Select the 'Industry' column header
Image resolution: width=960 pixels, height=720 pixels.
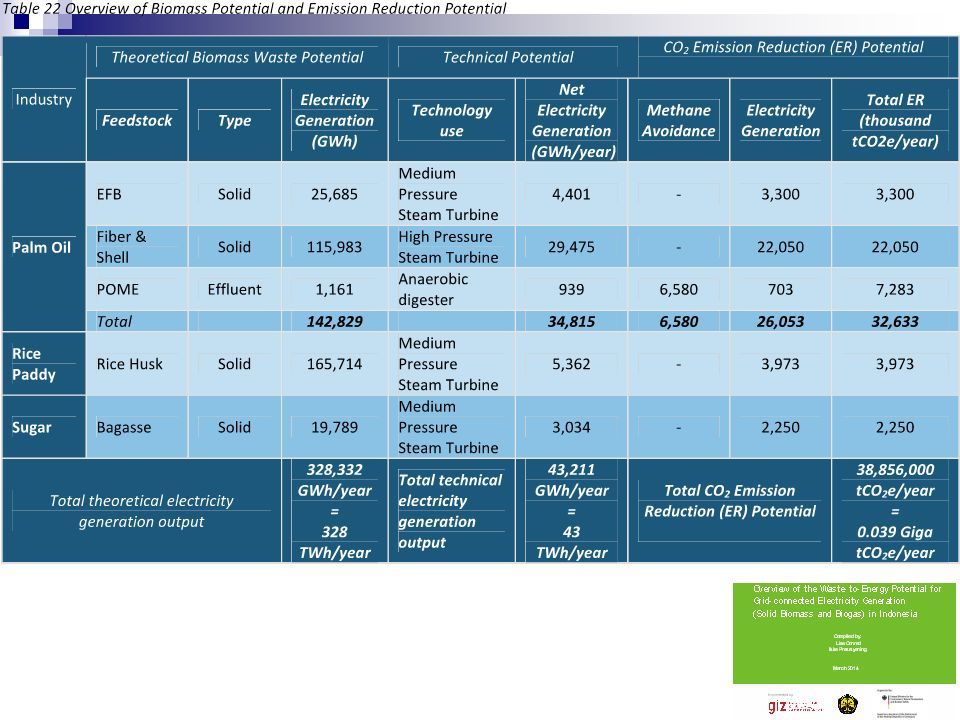click(43, 99)
